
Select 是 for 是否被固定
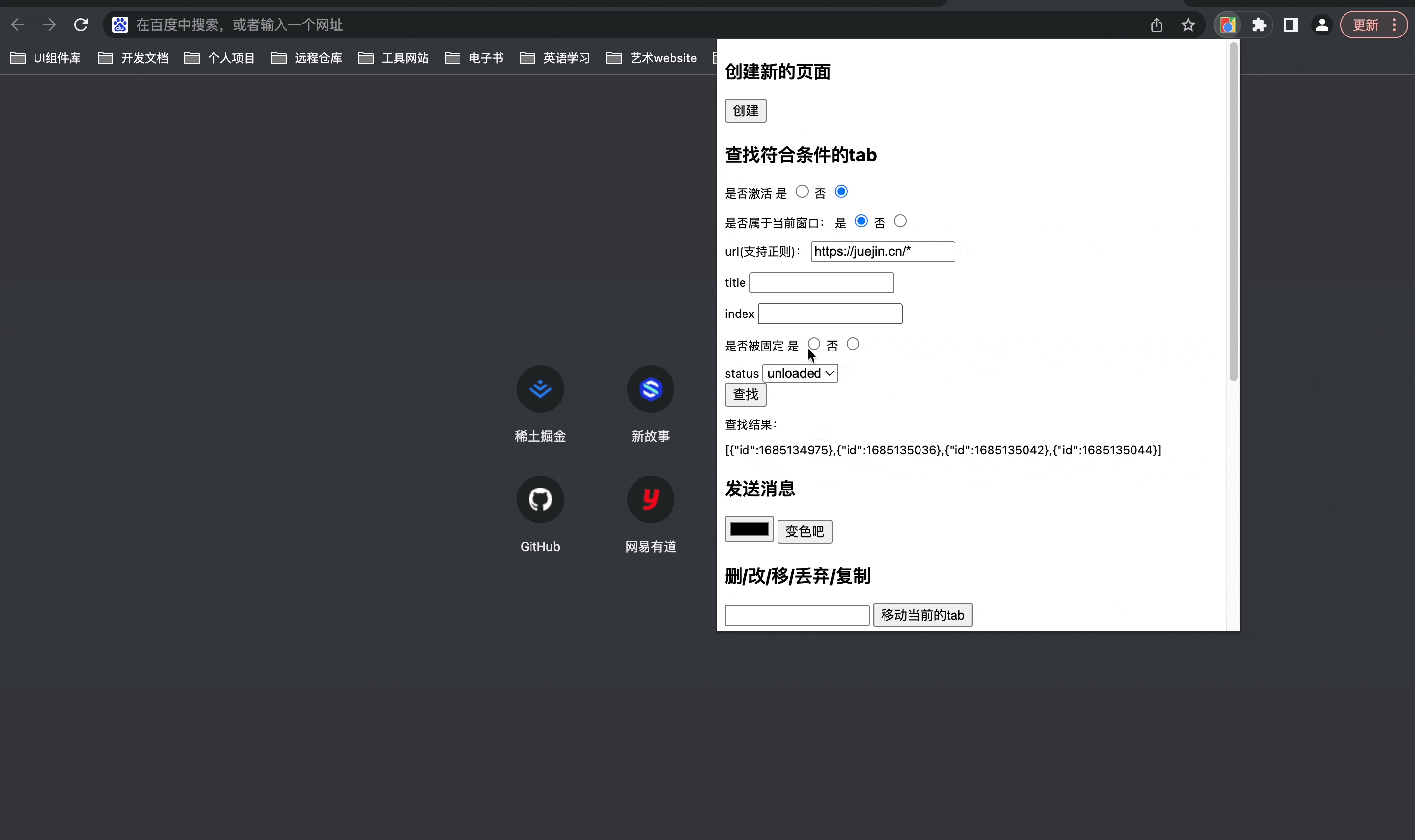pyautogui.click(x=814, y=343)
